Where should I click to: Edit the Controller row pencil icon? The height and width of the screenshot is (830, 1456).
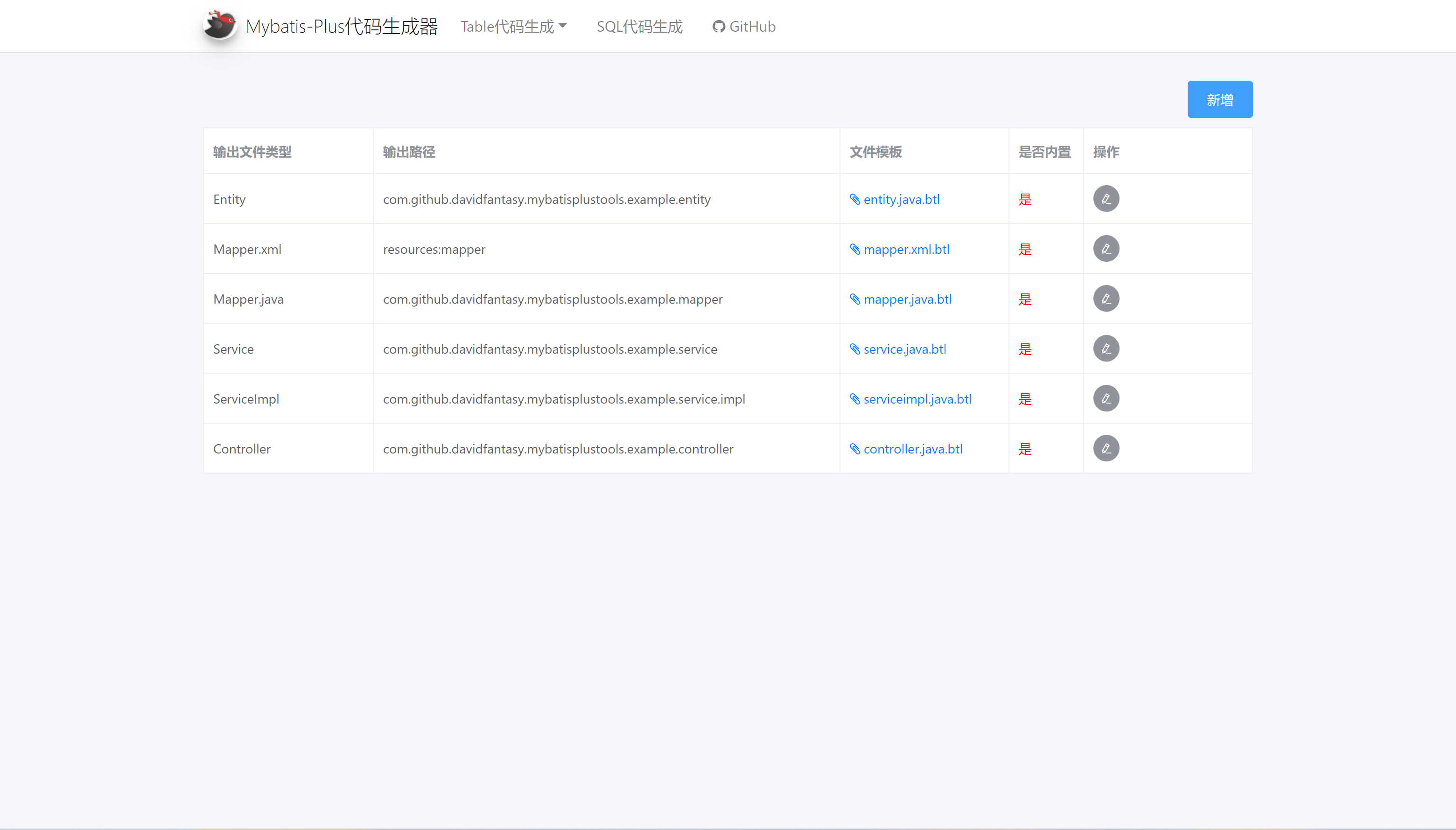[1106, 448]
